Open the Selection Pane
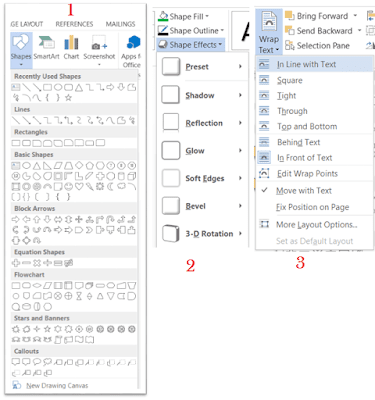375x400 pixels. coord(317,45)
